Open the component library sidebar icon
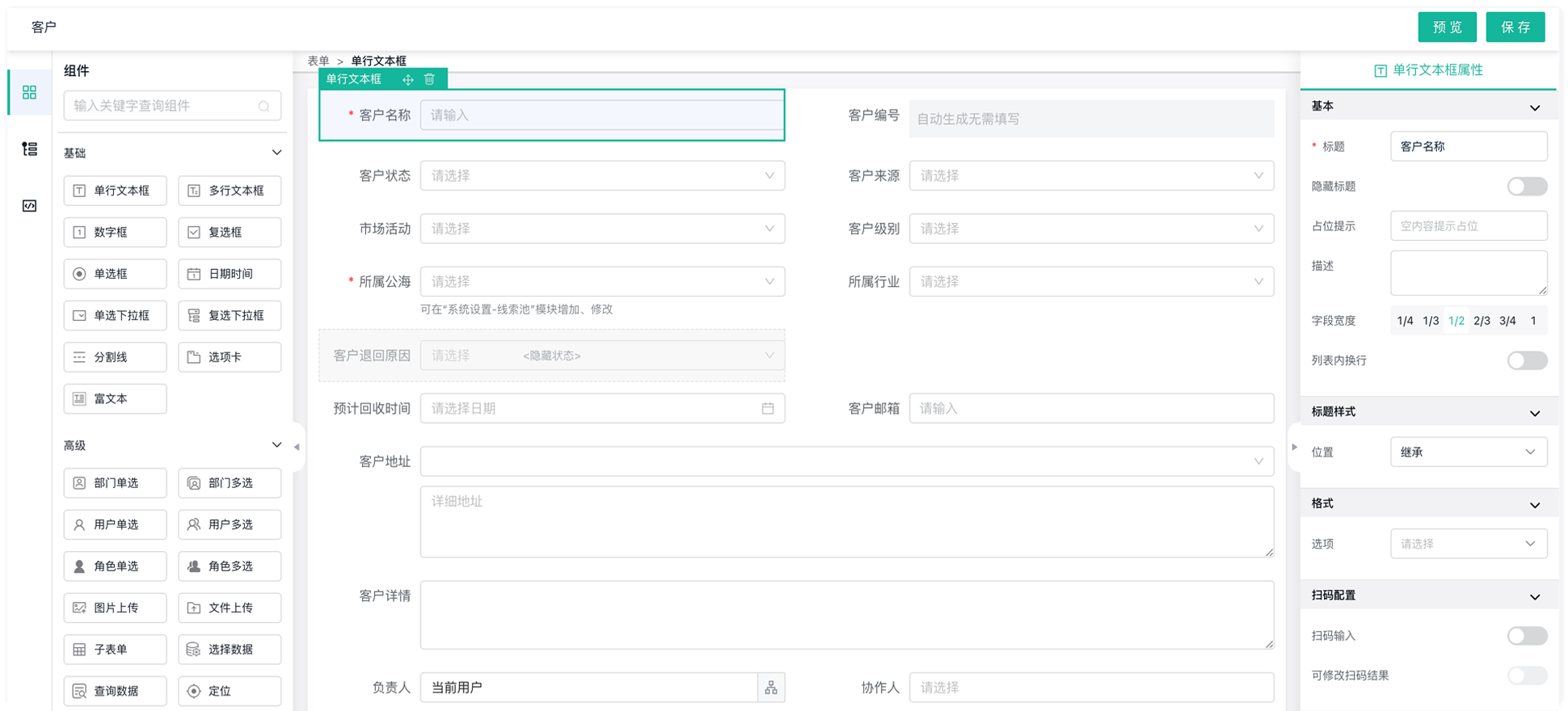The width and height of the screenshot is (1568, 711). (29, 93)
